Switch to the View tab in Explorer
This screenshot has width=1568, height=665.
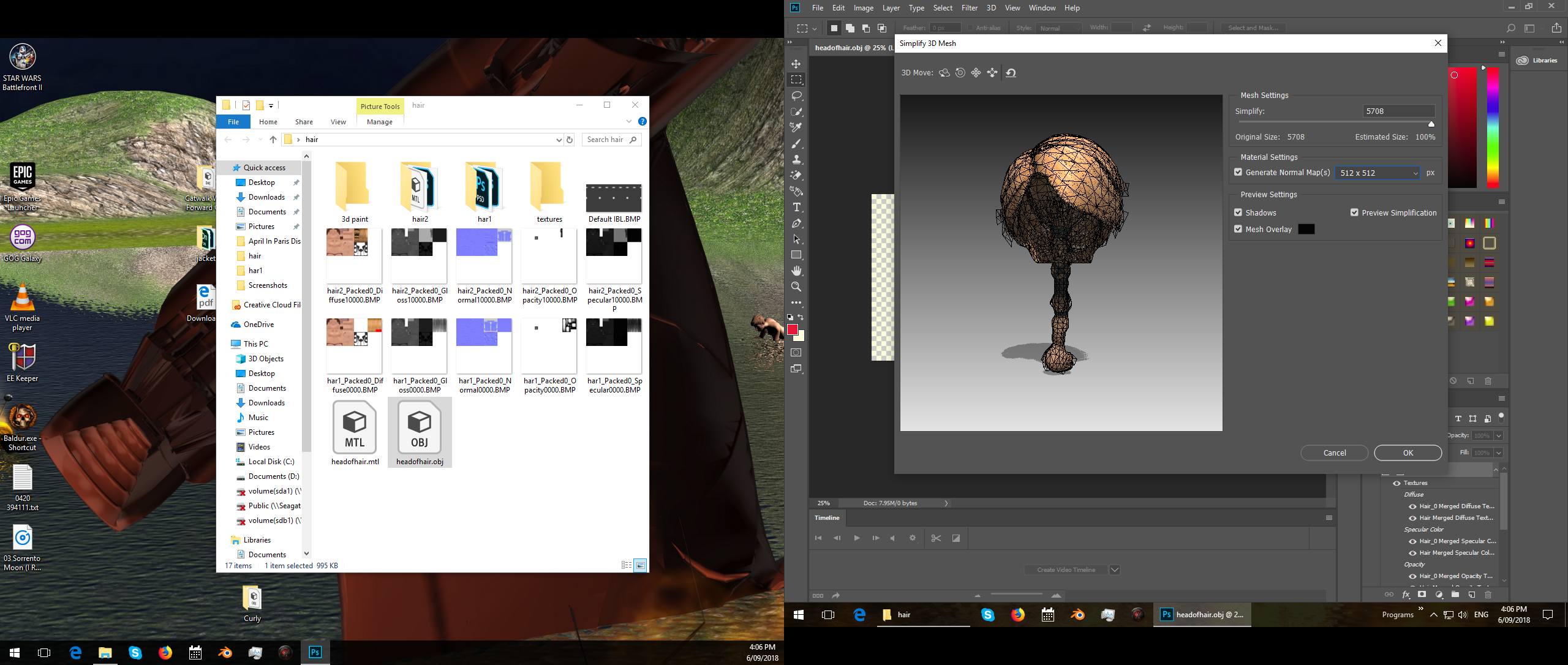tap(337, 121)
